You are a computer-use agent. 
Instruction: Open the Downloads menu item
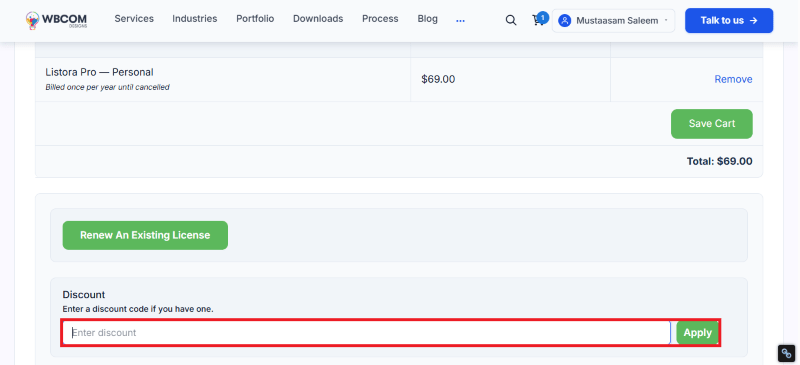pyautogui.click(x=318, y=19)
